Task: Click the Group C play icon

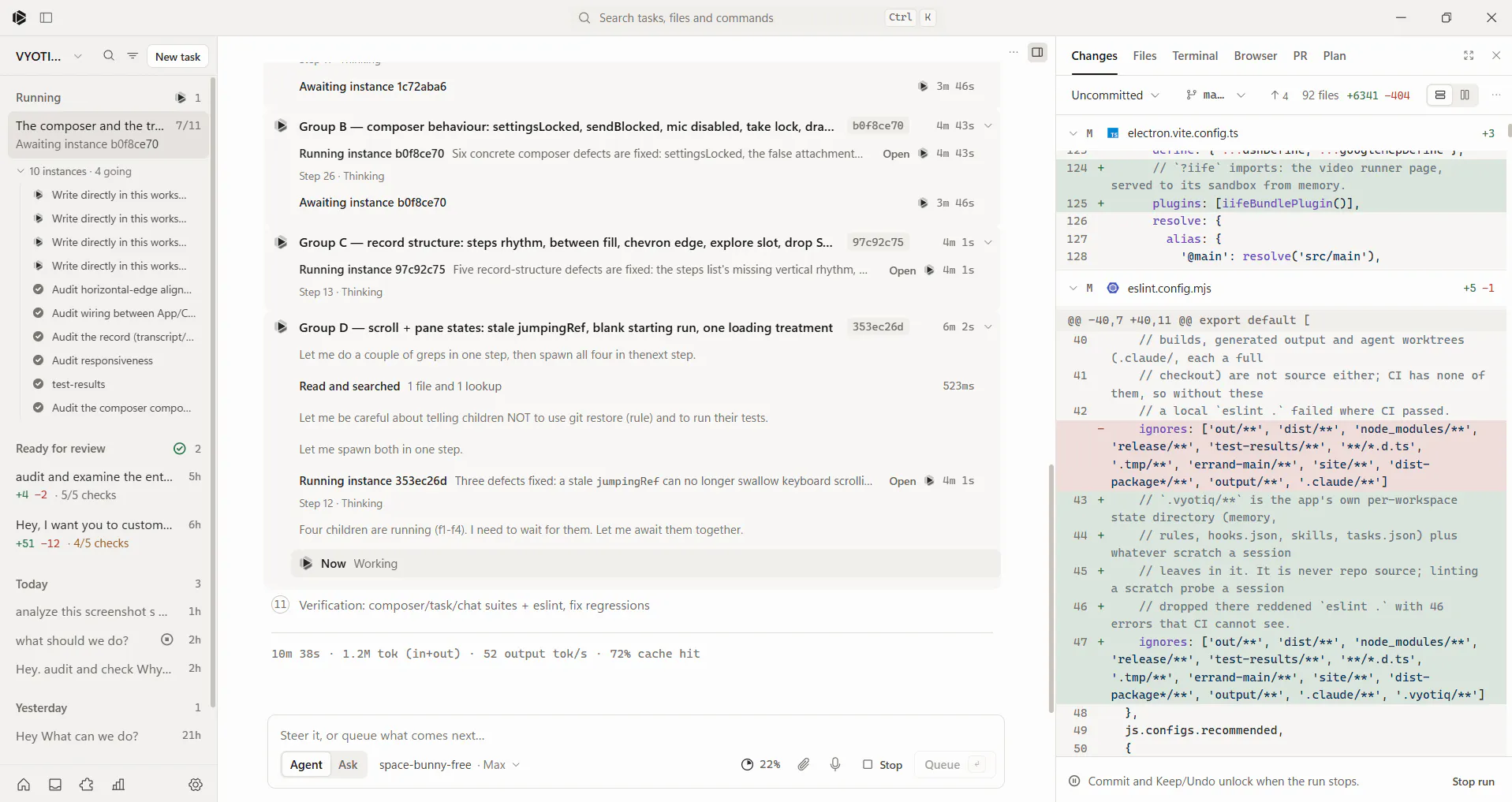Action: [x=281, y=242]
